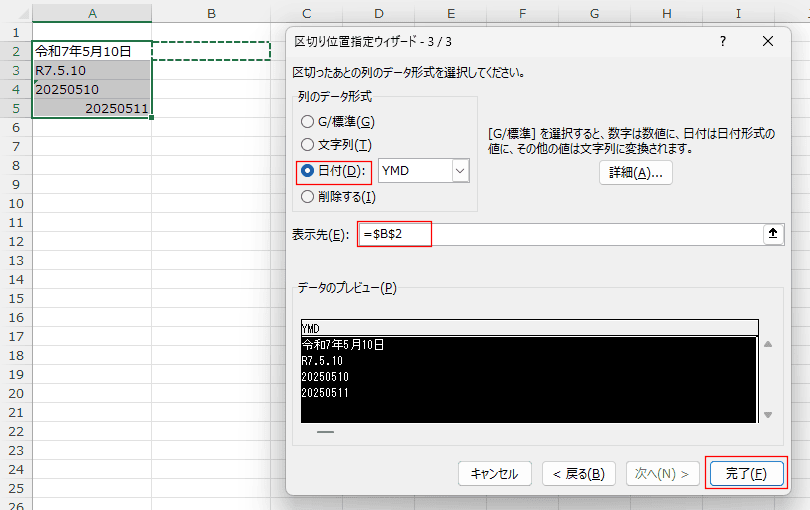Select cell A3 containing R7.5.10
The width and height of the screenshot is (810, 510).
pyautogui.click(x=92, y=70)
